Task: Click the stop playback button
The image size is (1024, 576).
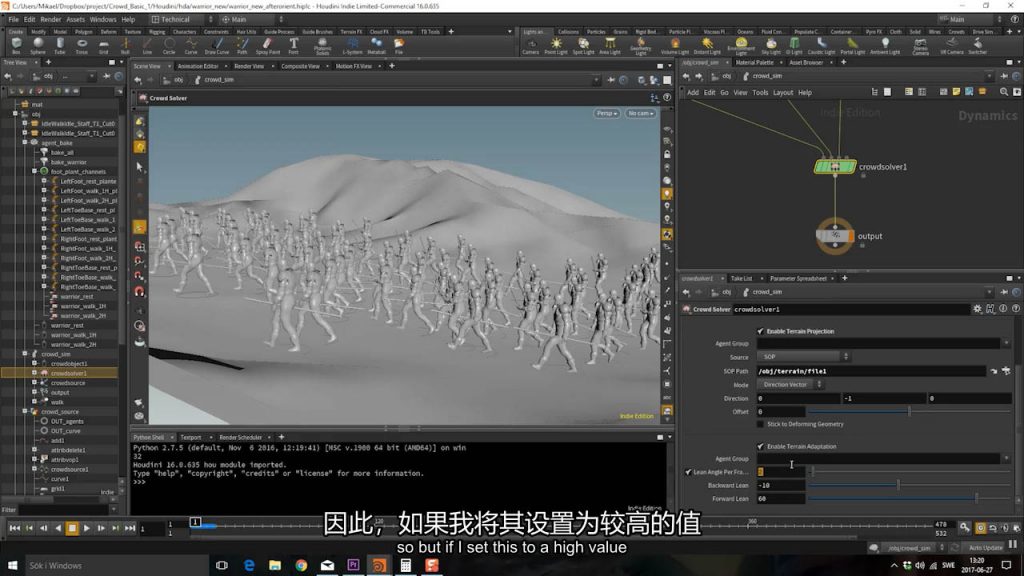Action: pyautogui.click(x=72, y=528)
